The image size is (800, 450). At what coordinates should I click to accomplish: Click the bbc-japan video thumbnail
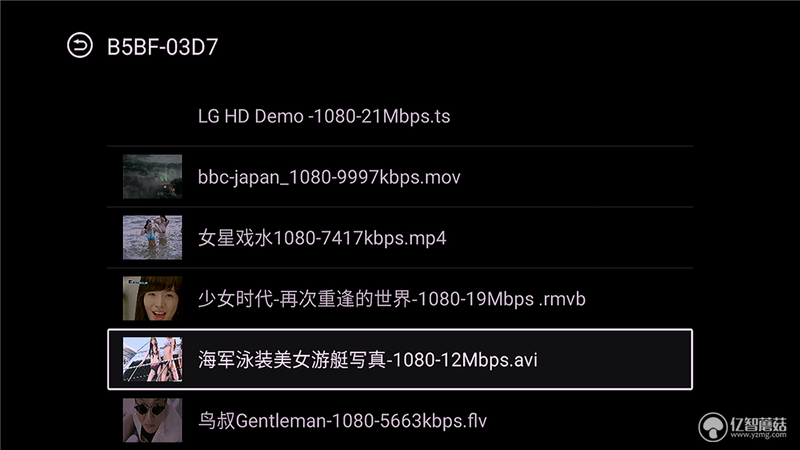click(x=152, y=177)
